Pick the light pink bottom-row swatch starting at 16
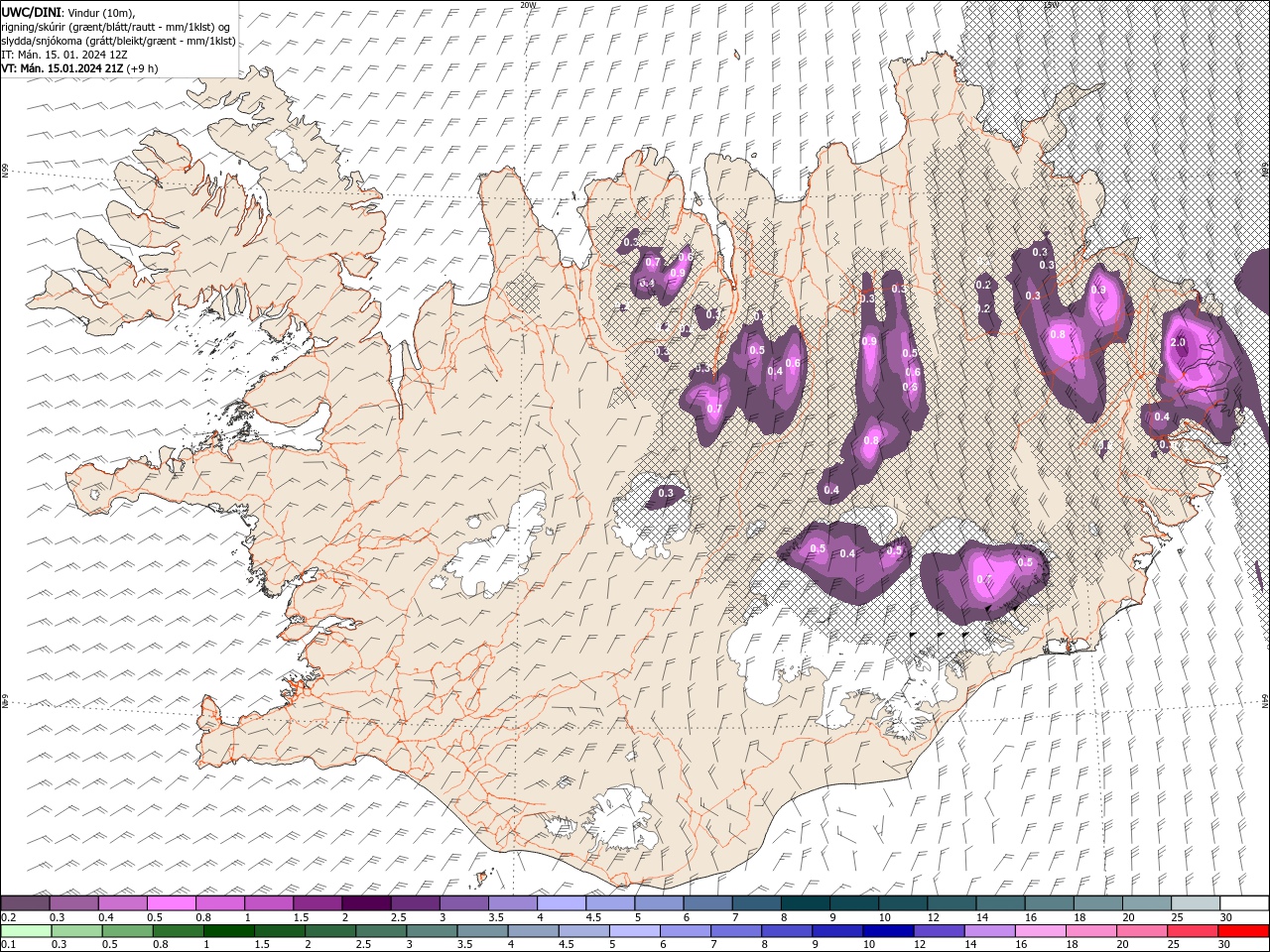This screenshot has height=952, width=1270. (x=1040, y=931)
